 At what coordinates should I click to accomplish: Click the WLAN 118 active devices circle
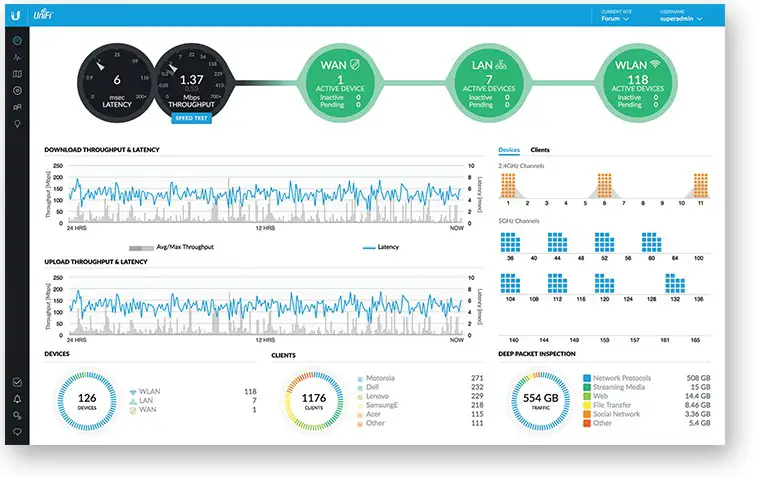638,83
